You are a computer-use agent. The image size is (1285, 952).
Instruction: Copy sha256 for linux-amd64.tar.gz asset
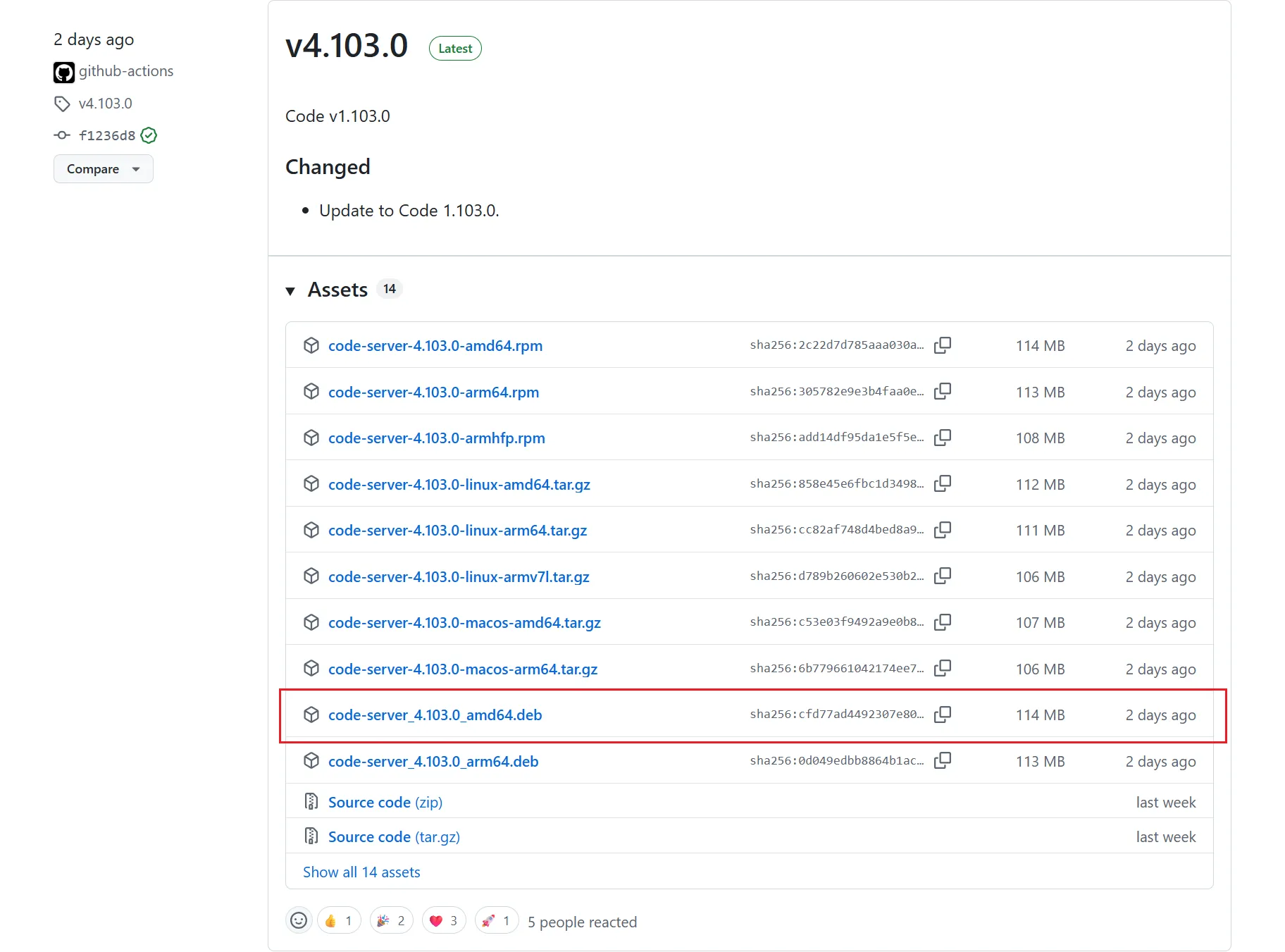coord(943,483)
